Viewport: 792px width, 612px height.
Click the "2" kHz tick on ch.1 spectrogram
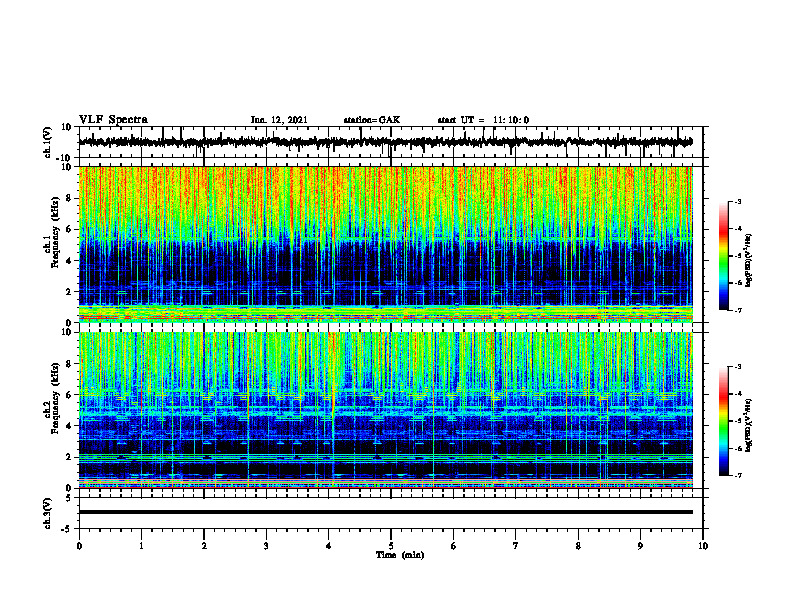[70, 292]
